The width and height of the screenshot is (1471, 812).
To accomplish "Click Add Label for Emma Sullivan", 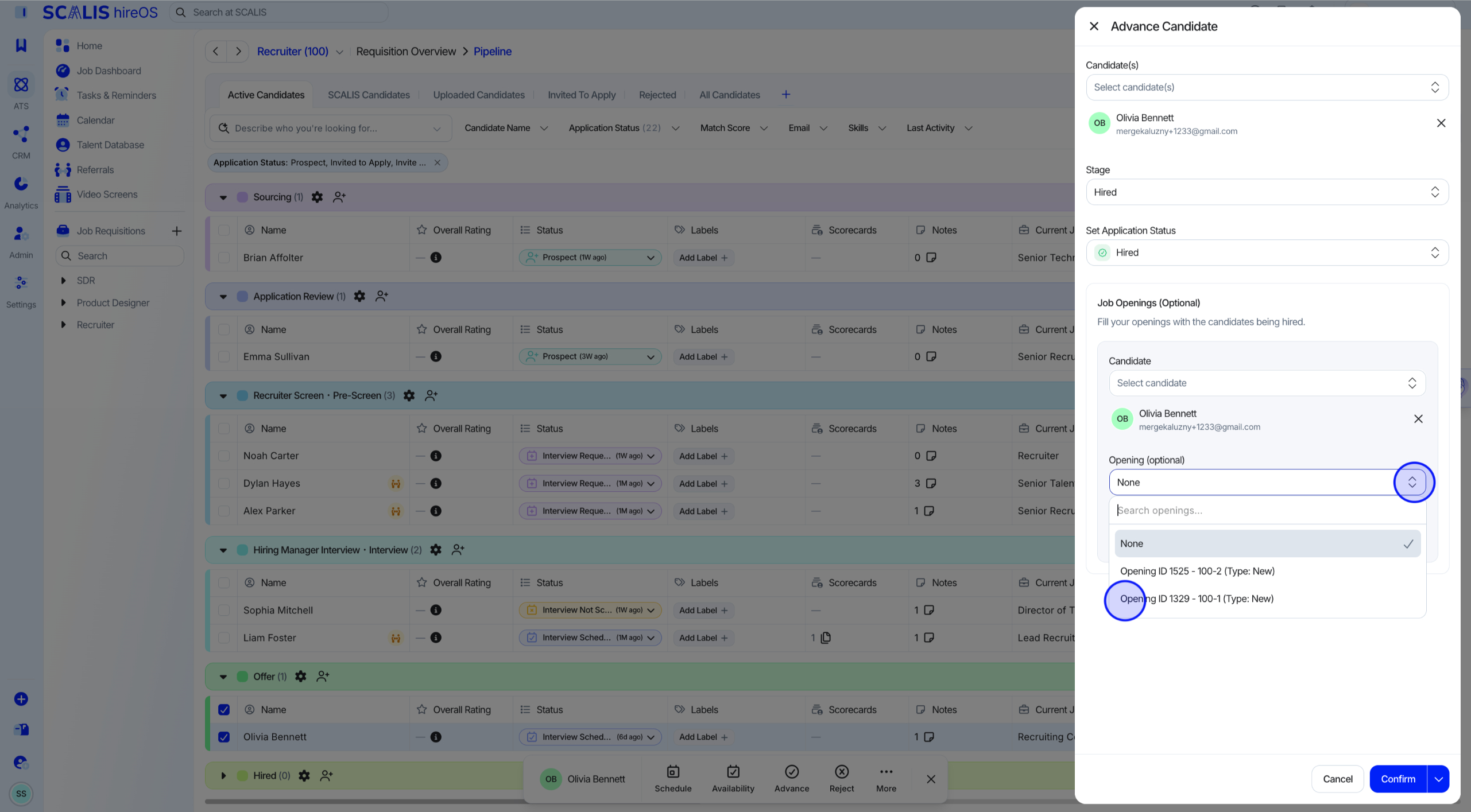I will tap(703, 357).
